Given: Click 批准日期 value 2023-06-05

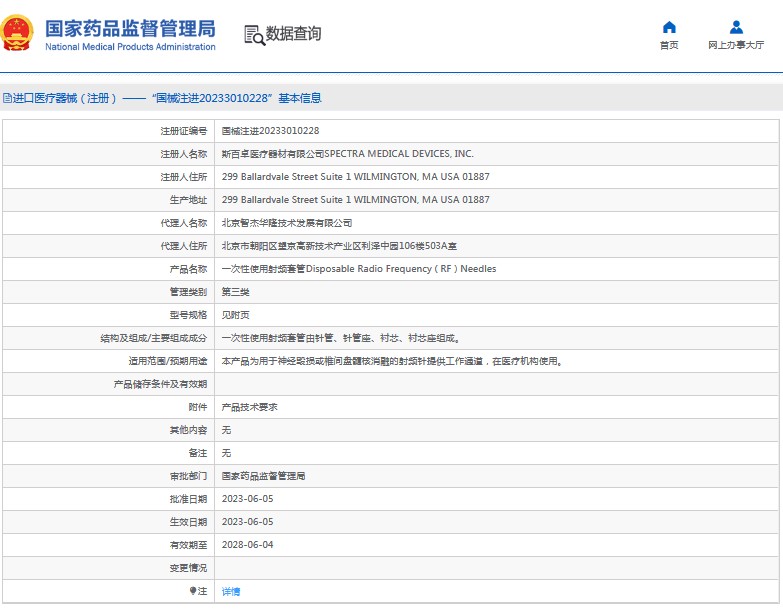Looking at the screenshot, I should [x=248, y=499].
